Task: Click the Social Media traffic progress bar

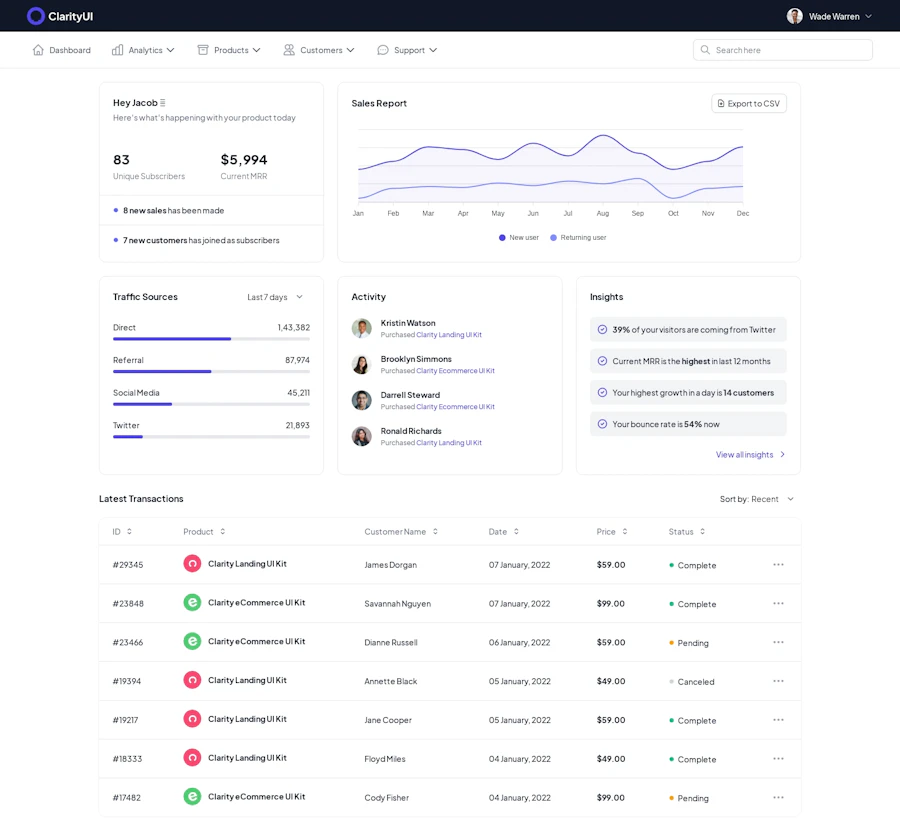Action: point(211,404)
